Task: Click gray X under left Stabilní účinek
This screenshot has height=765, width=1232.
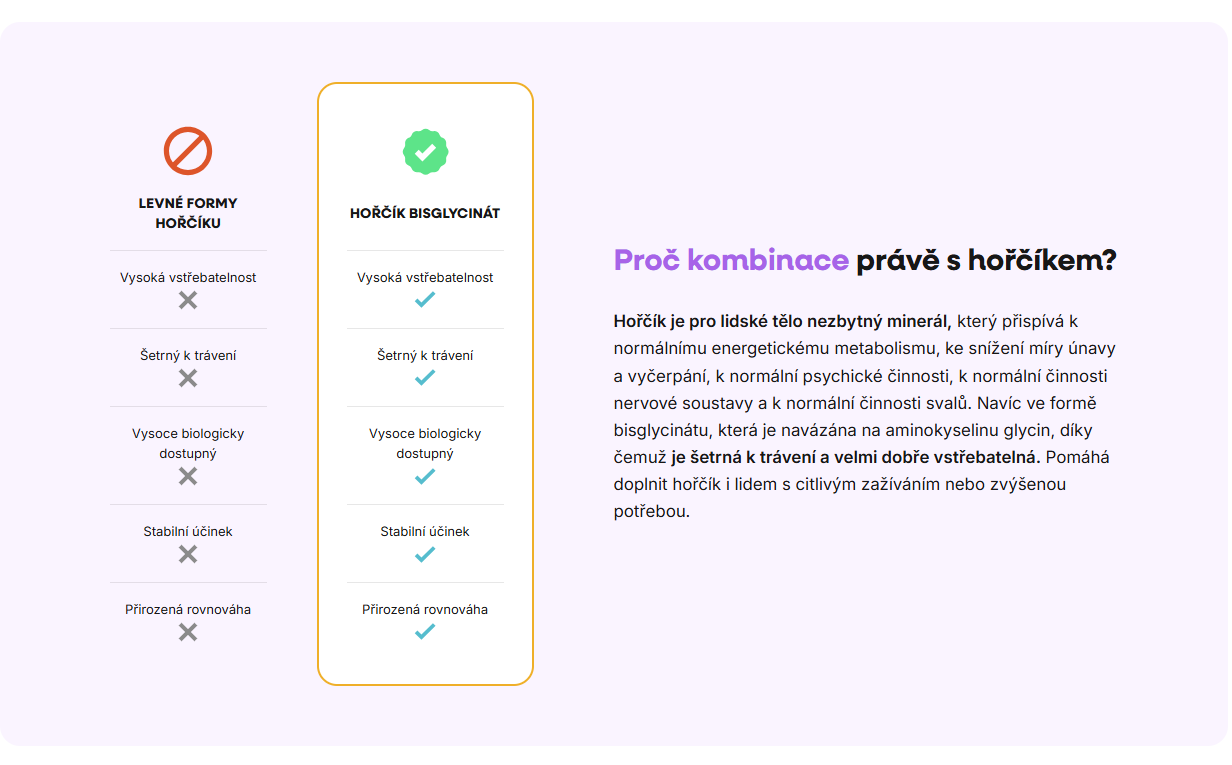Action: [188, 554]
